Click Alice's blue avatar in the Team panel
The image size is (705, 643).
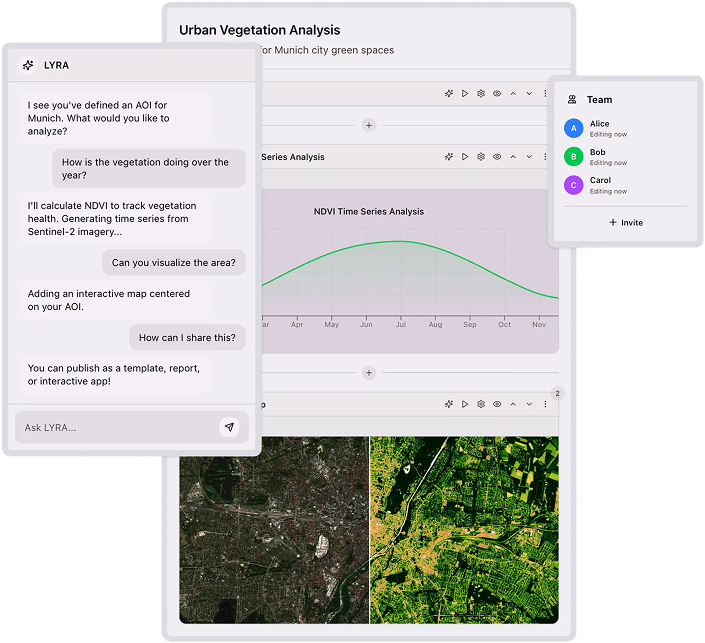click(573, 128)
